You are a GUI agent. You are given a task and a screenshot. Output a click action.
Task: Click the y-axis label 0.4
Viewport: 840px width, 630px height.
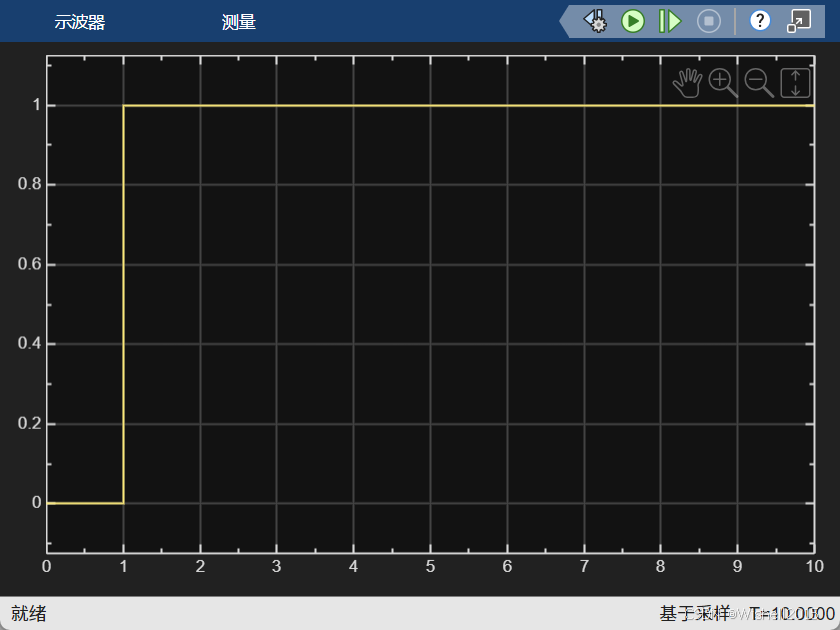29,343
